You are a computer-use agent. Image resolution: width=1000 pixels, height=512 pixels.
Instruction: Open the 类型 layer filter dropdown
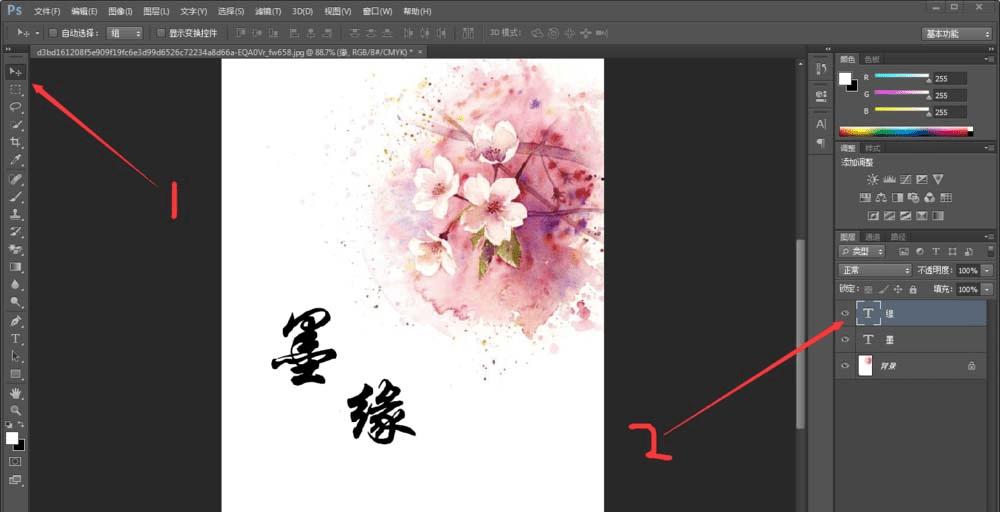(862, 252)
